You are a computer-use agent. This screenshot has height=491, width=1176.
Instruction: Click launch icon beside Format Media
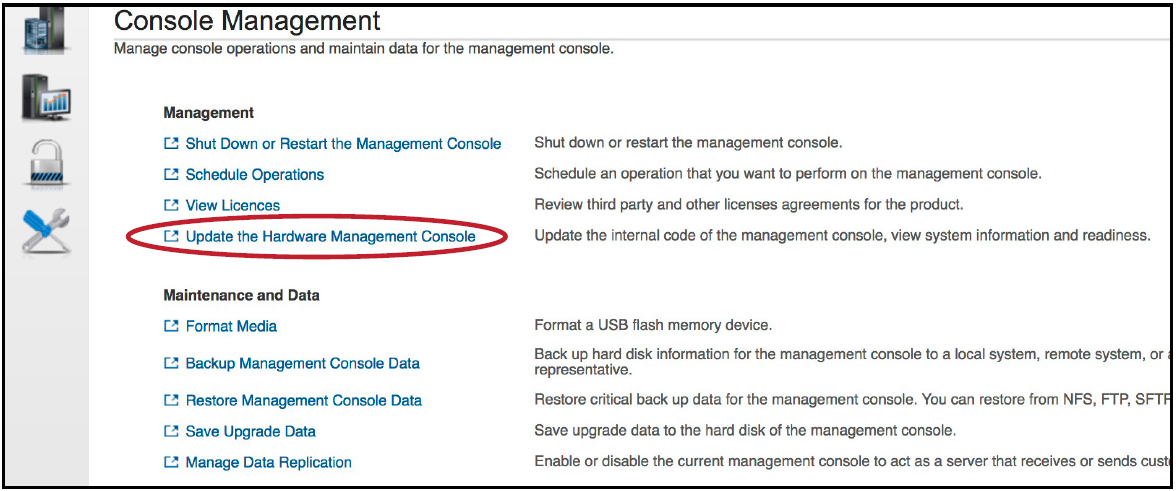pos(170,326)
